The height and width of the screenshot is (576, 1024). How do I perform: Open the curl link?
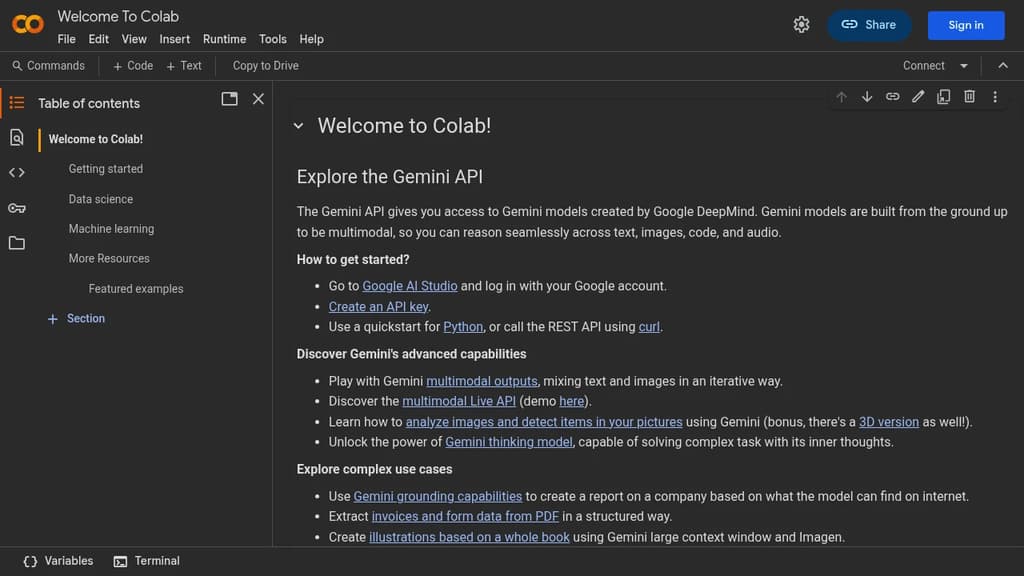tap(648, 327)
